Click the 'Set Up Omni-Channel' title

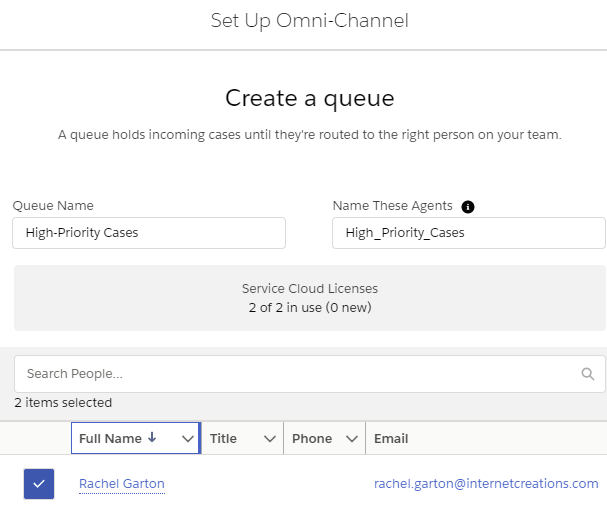point(310,21)
